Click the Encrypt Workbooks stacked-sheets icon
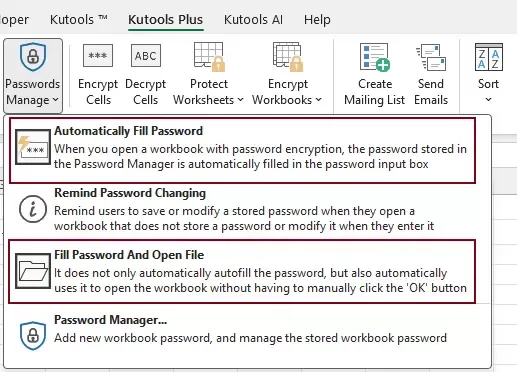The width and height of the screenshot is (517, 372). (288, 57)
